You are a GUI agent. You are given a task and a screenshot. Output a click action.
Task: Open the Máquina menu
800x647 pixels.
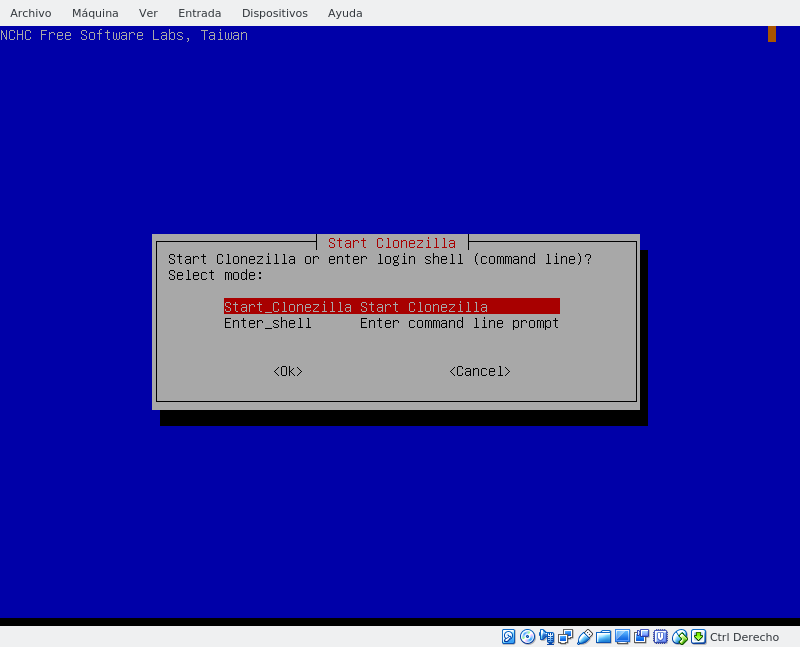click(95, 13)
